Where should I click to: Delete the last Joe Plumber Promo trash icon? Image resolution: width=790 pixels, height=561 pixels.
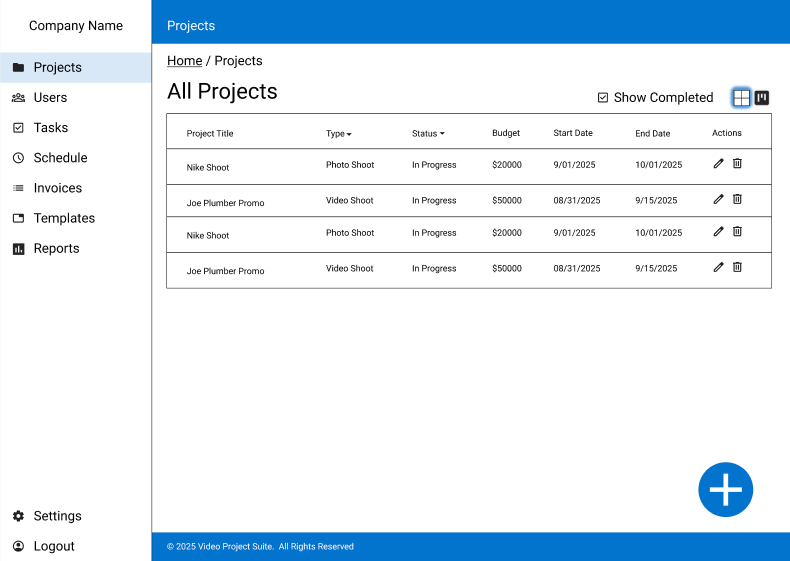(737, 267)
